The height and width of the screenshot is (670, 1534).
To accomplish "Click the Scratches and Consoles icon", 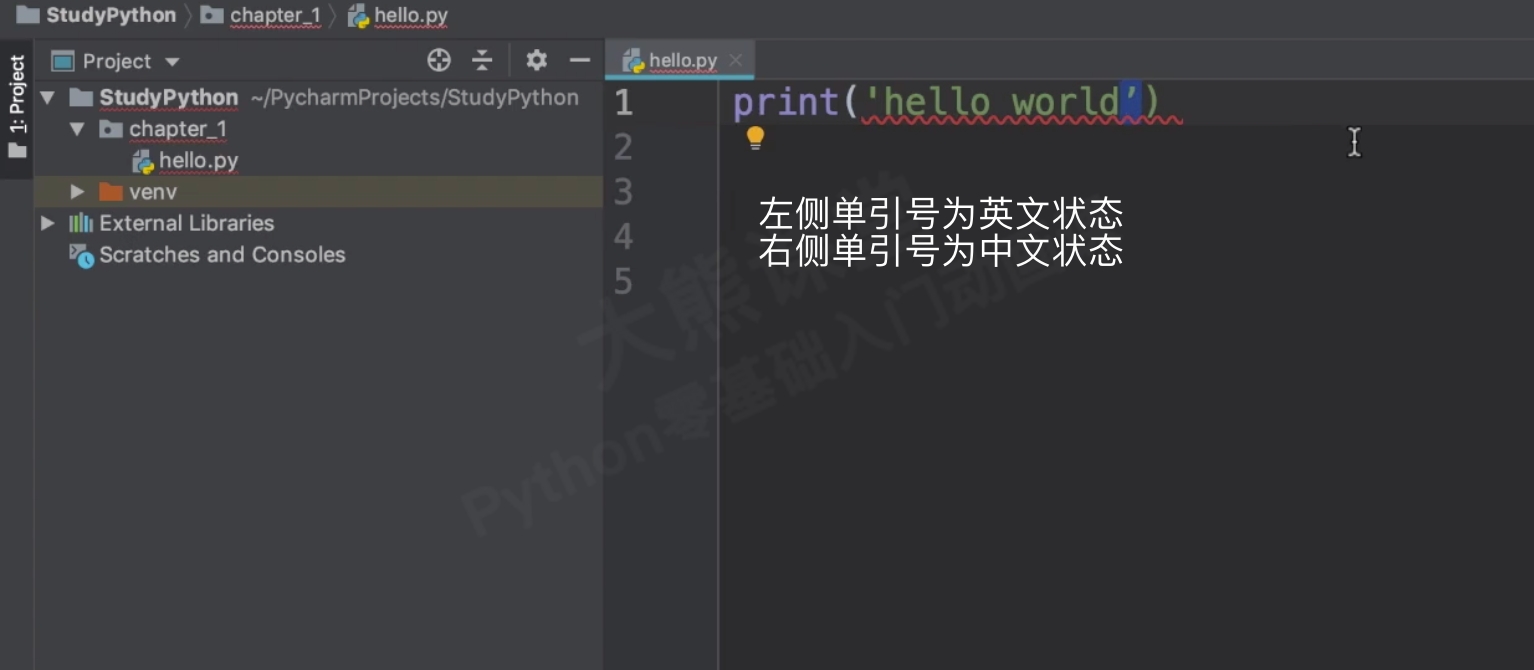I will pyautogui.click(x=79, y=255).
